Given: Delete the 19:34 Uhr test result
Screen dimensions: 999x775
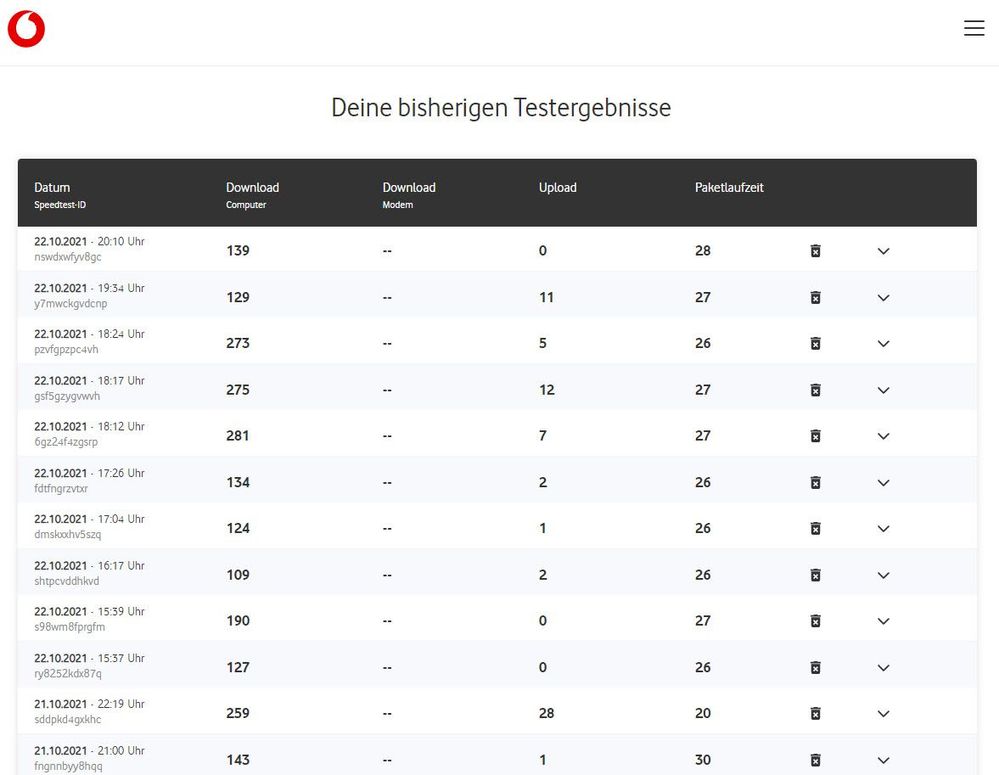Looking at the screenshot, I should pos(815,297).
